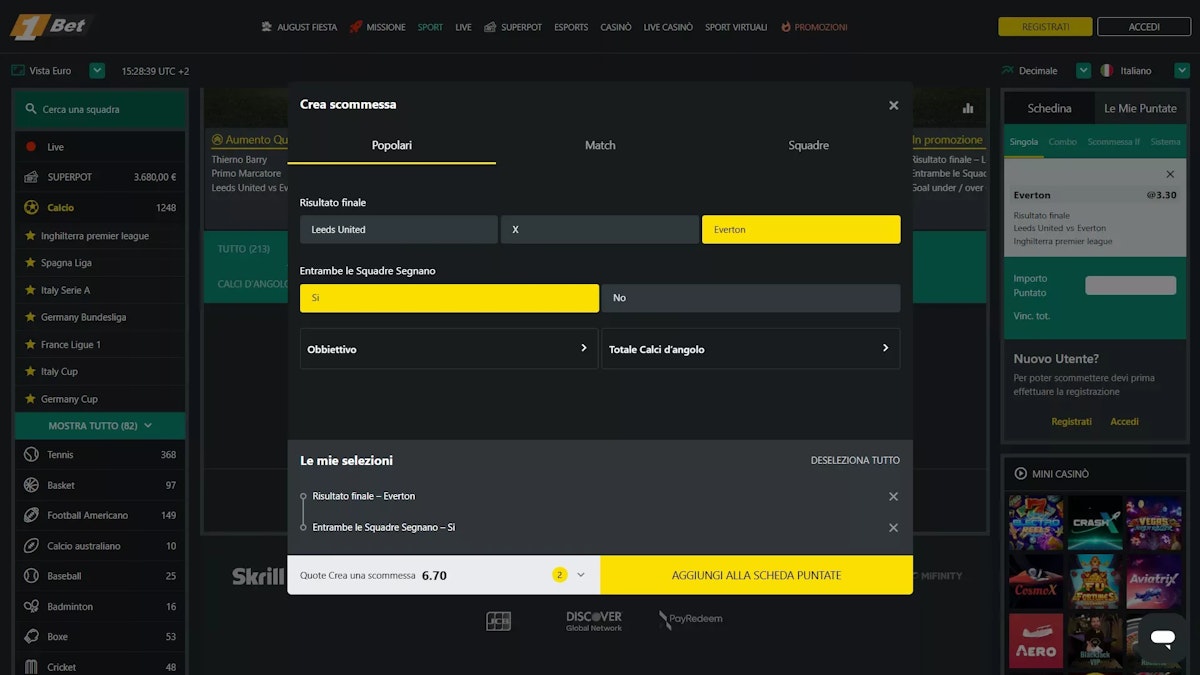The image size is (1200, 675).
Task: Open the statistics bar chart icon
Action: [x=968, y=108]
